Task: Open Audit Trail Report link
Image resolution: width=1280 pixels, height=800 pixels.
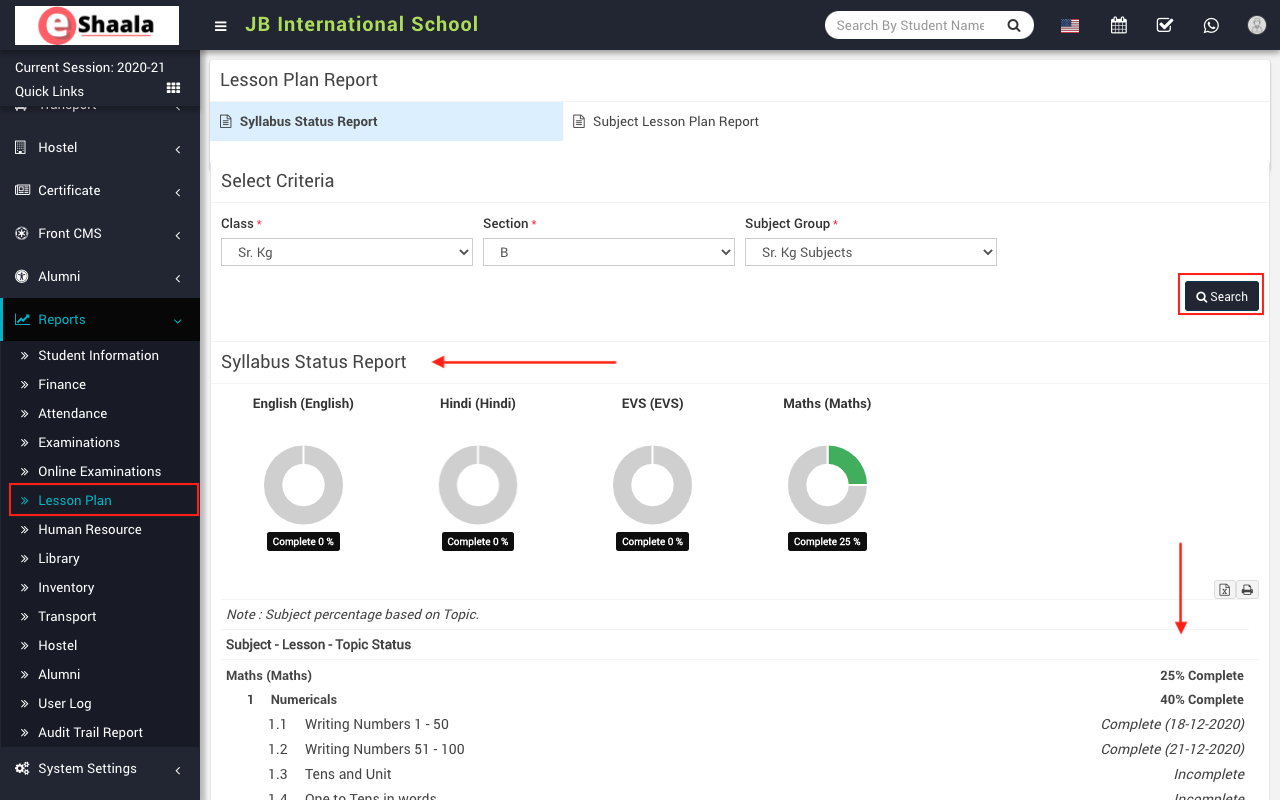Action: coord(90,733)
